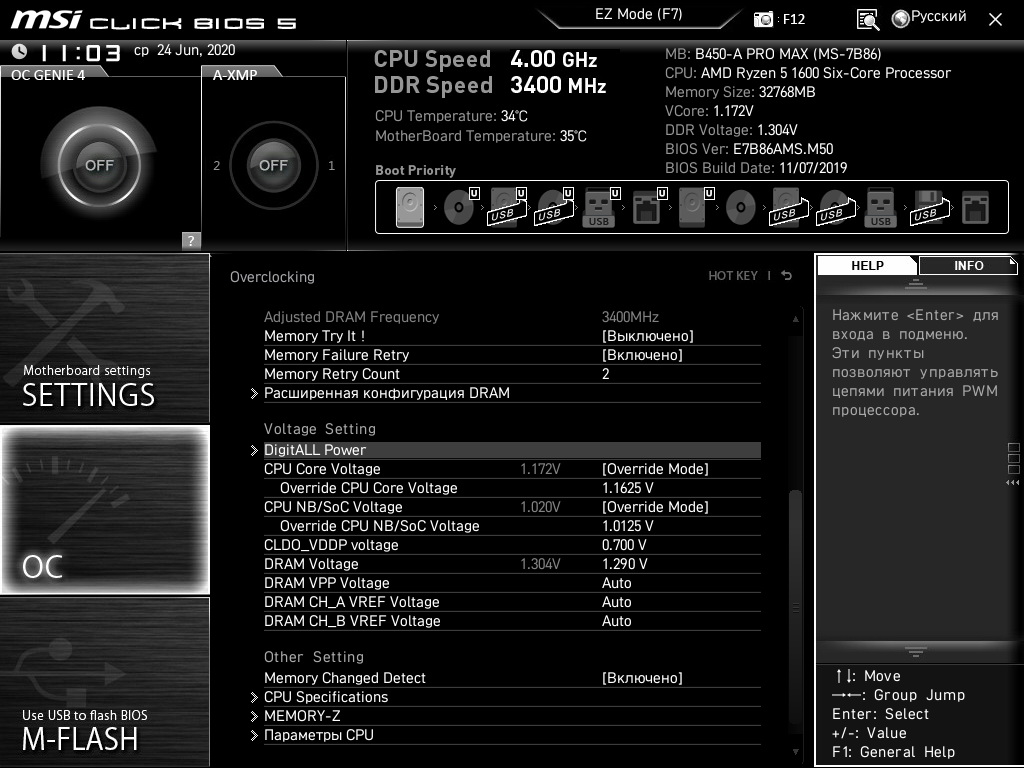
Task: Toggle the A-XMP OFF knob
Action: [x=273, y=165]
